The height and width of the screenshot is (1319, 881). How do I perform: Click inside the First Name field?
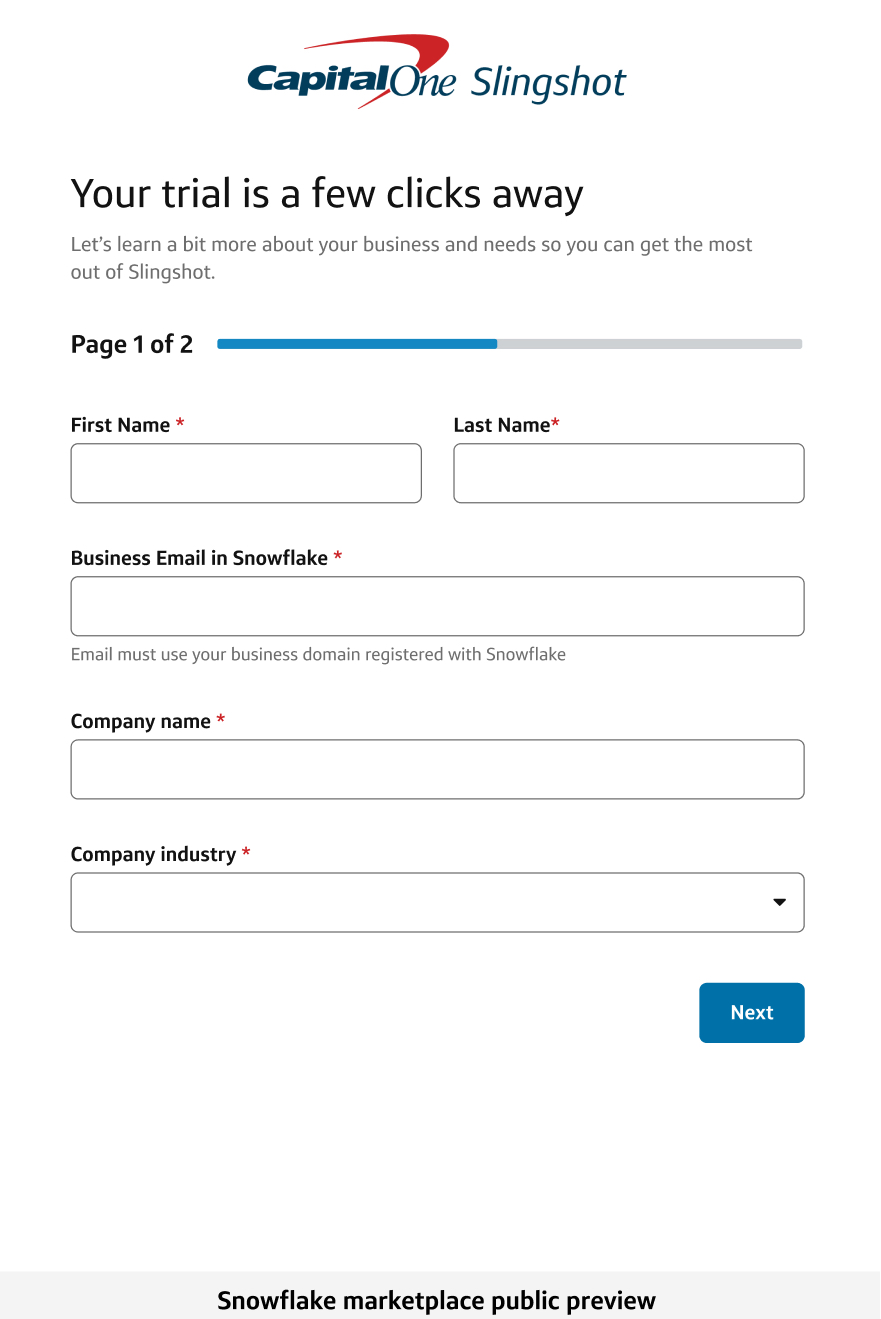tap(245, 472)
